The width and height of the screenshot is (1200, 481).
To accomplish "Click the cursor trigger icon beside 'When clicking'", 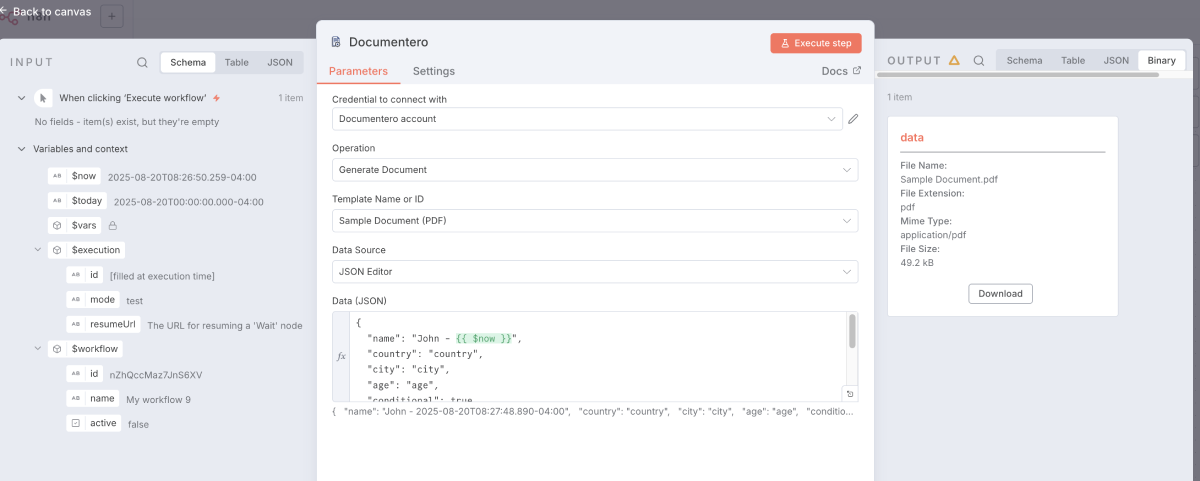I will pos(42,98).
